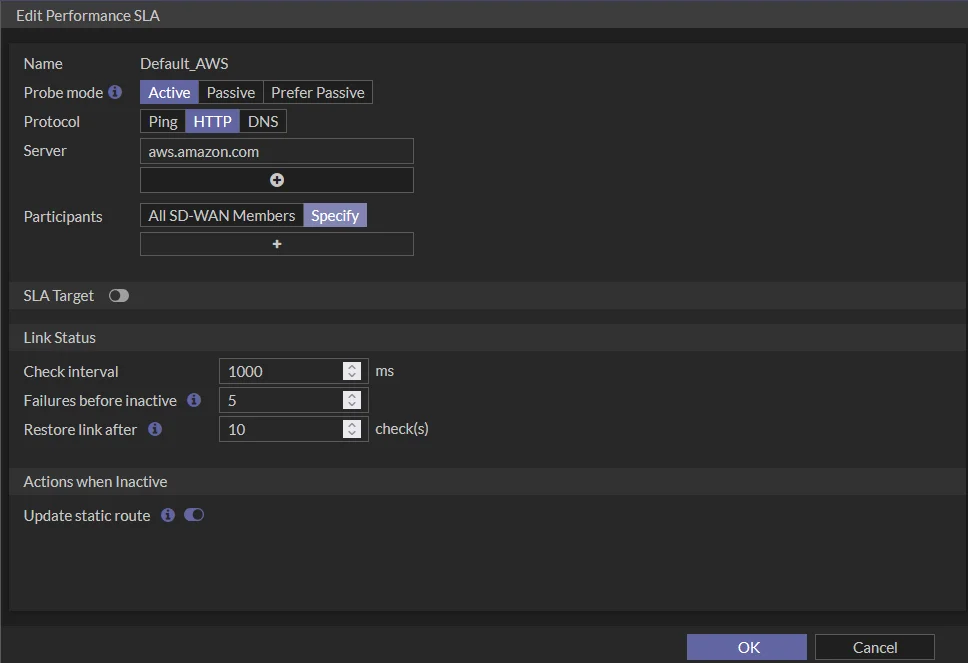The image size is (968, 663).
Task: Open the Probe mode info tooltip icon
Action: 115,92
